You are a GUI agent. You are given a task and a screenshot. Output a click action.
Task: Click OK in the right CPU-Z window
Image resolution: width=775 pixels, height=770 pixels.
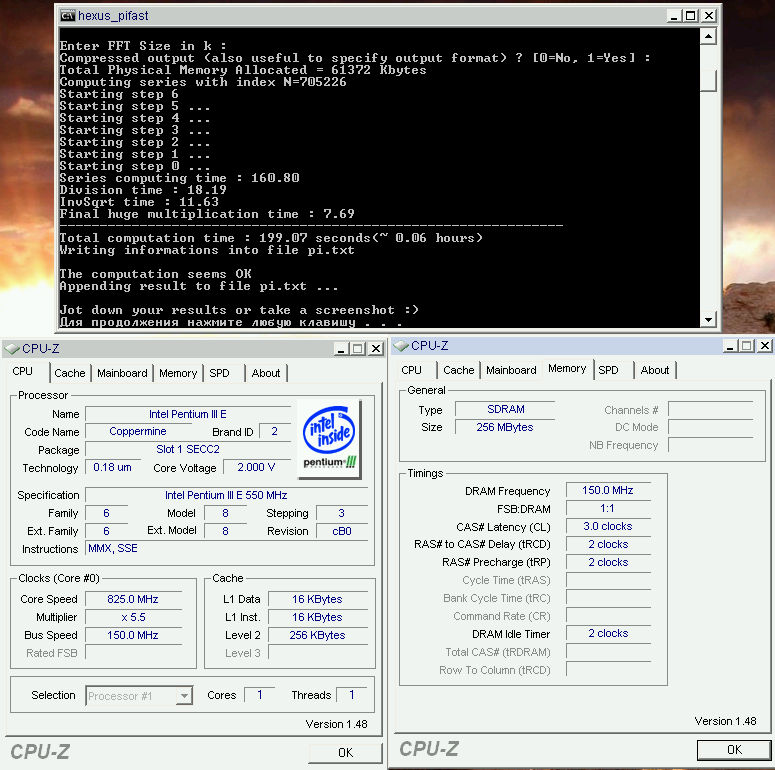(734, 750)
